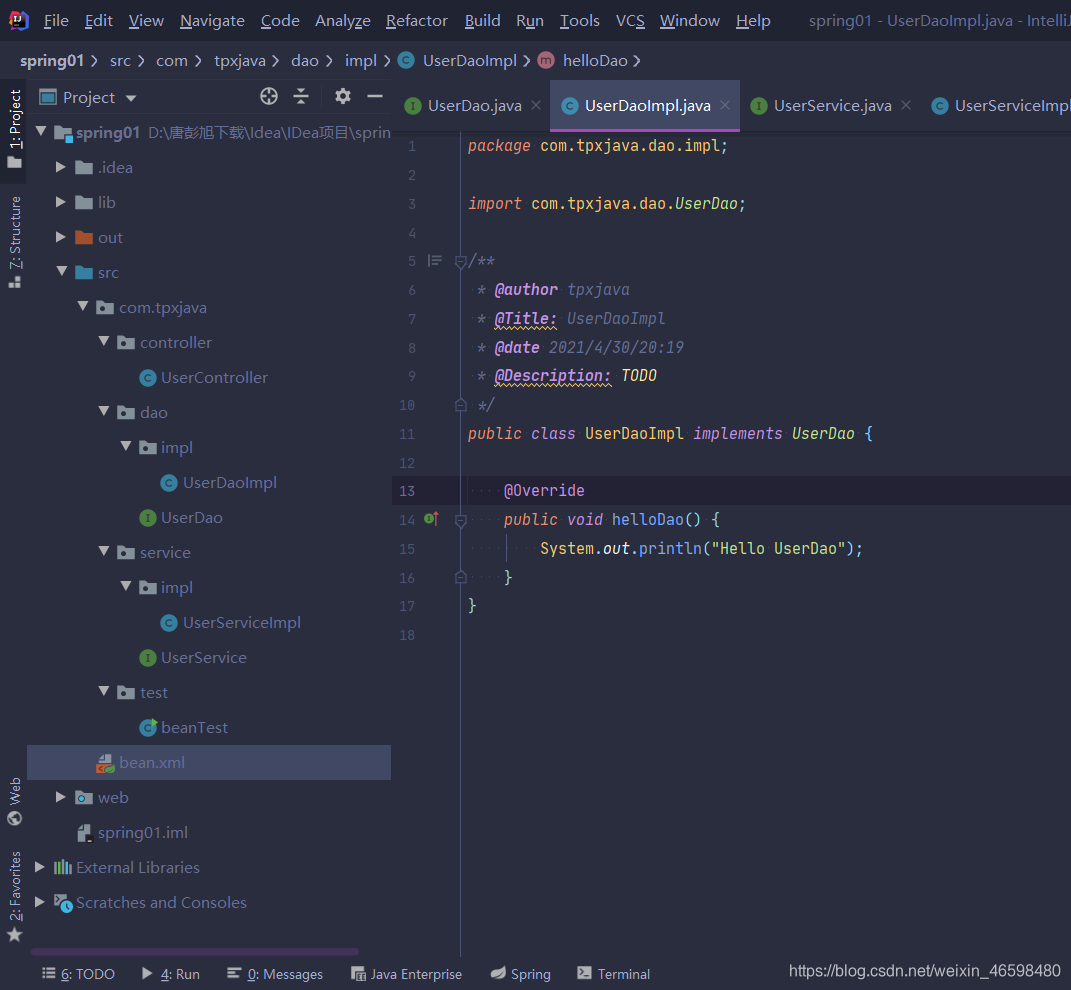
Task: Click the locate in project tree target icon
Action: coord(269,96)
